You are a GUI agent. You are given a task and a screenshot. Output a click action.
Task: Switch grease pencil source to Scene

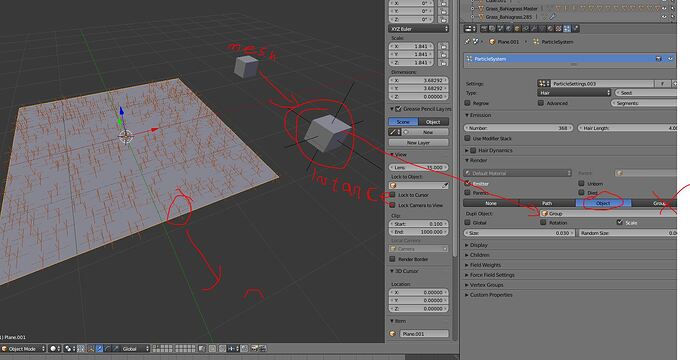[x=403, y=122]
